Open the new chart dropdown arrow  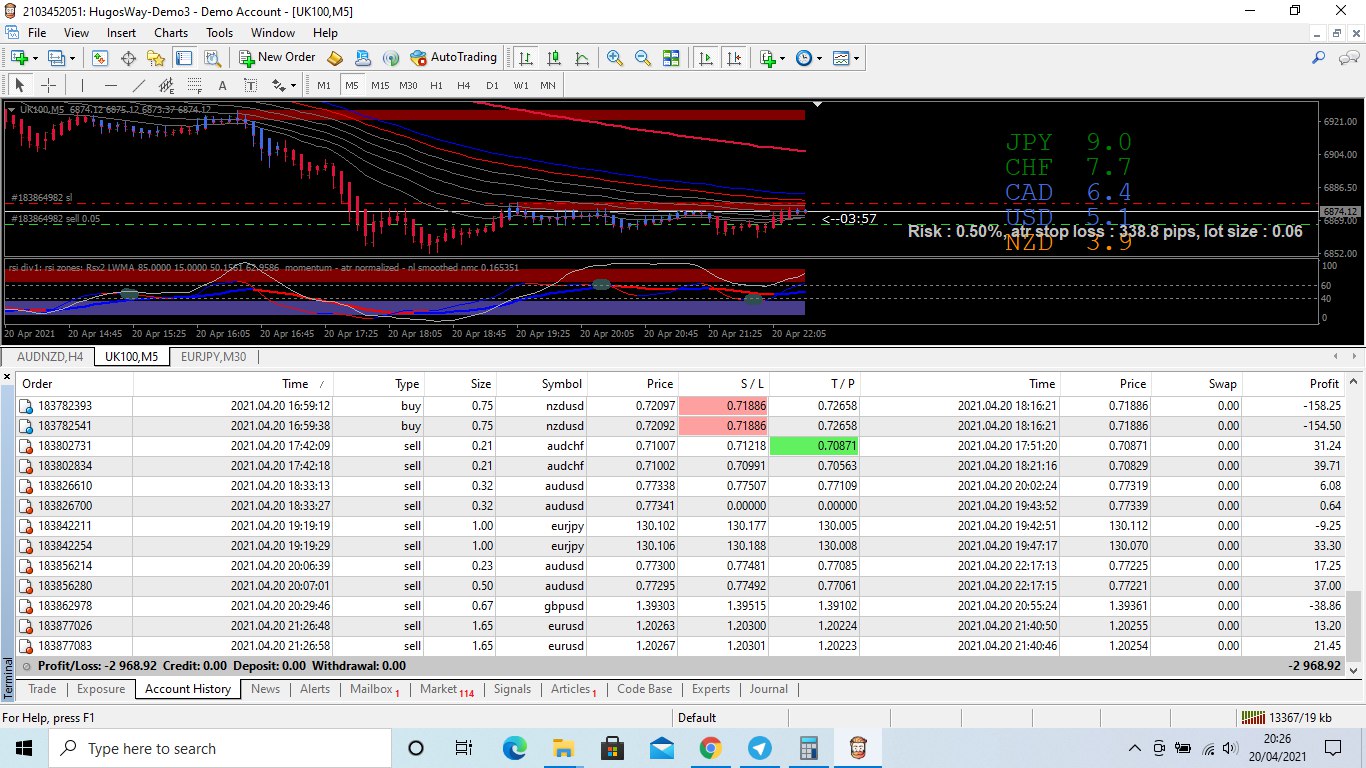click(x=34, y=58)
